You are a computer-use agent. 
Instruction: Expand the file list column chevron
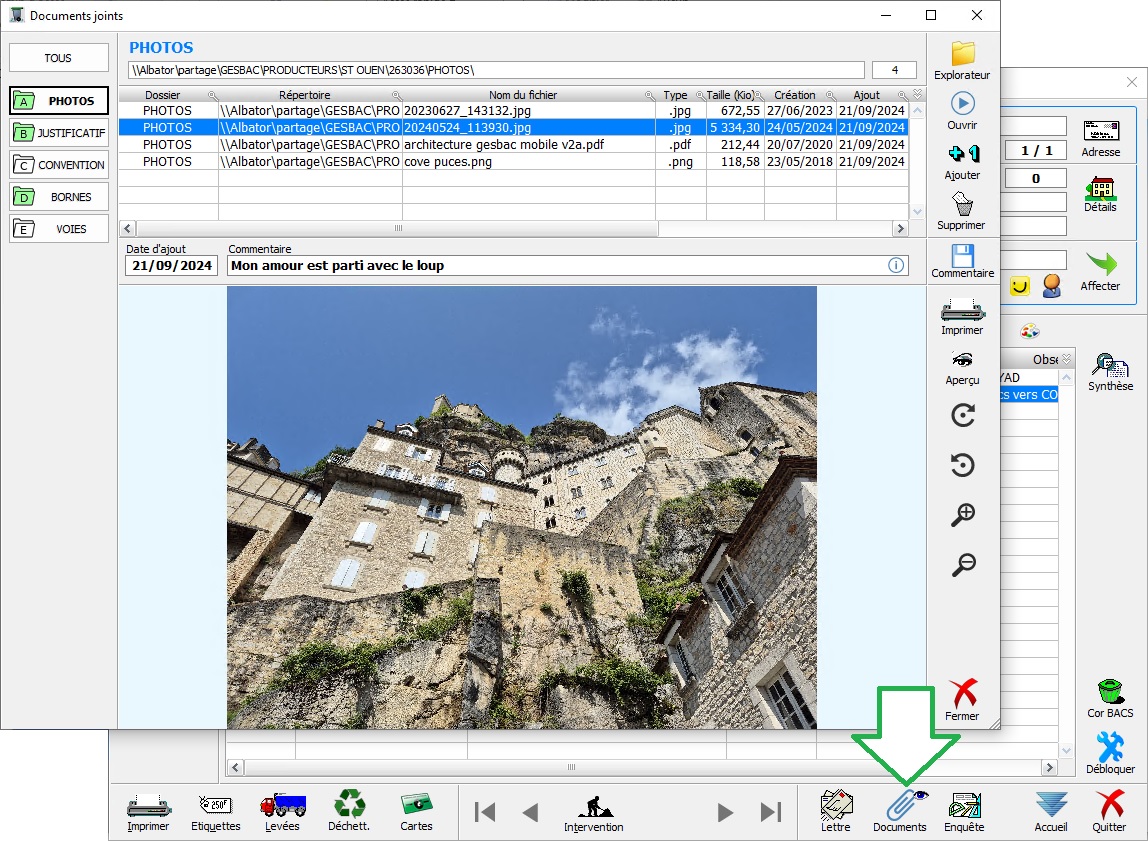pyautogui.click(x=917, y=94)
